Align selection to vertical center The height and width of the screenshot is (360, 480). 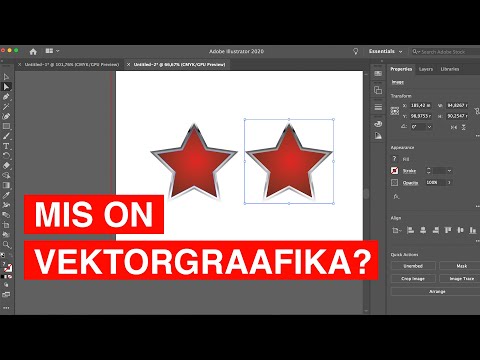pos(460,230)
